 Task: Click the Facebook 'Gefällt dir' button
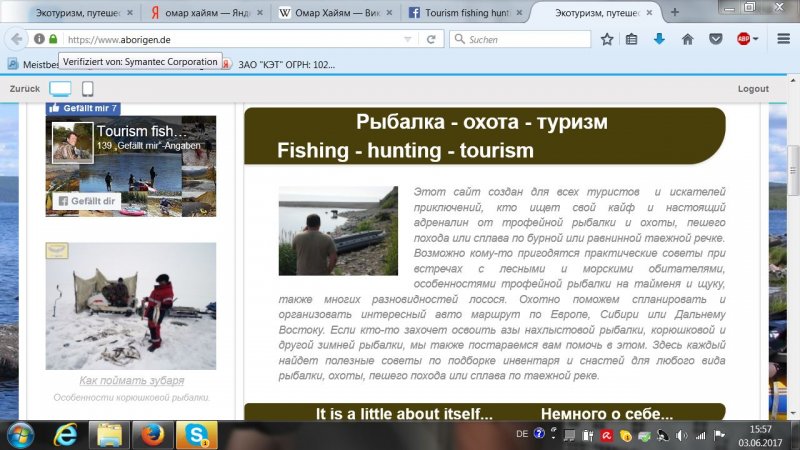[x=82, y=201]
